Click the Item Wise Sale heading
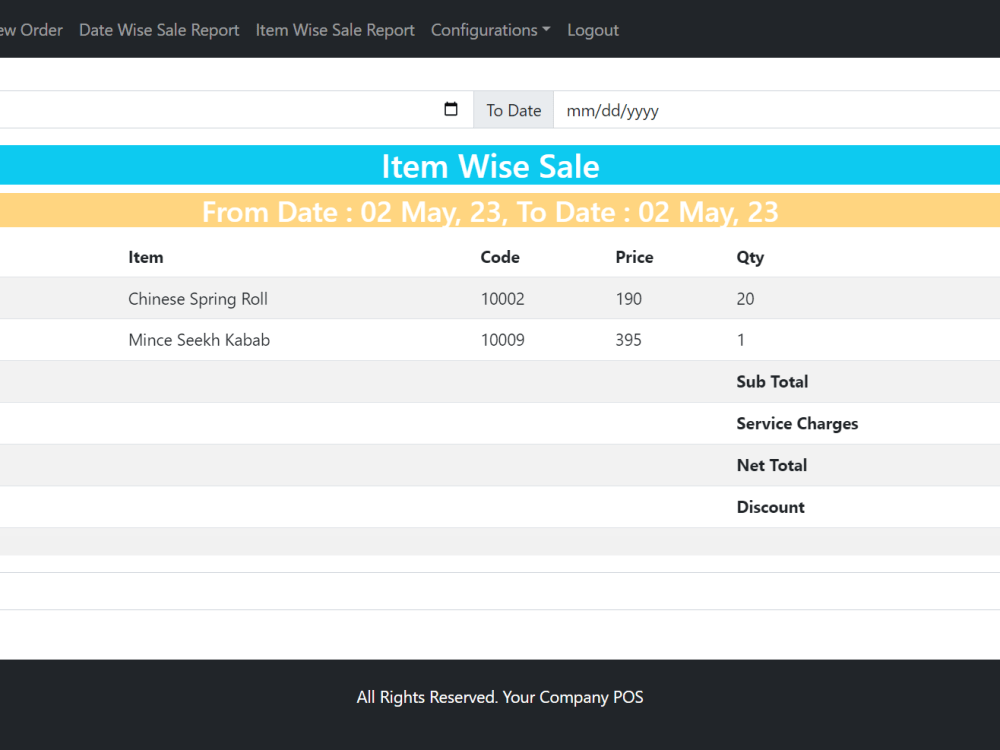This screenshot has width=1000, height=750. click(490, 166)
